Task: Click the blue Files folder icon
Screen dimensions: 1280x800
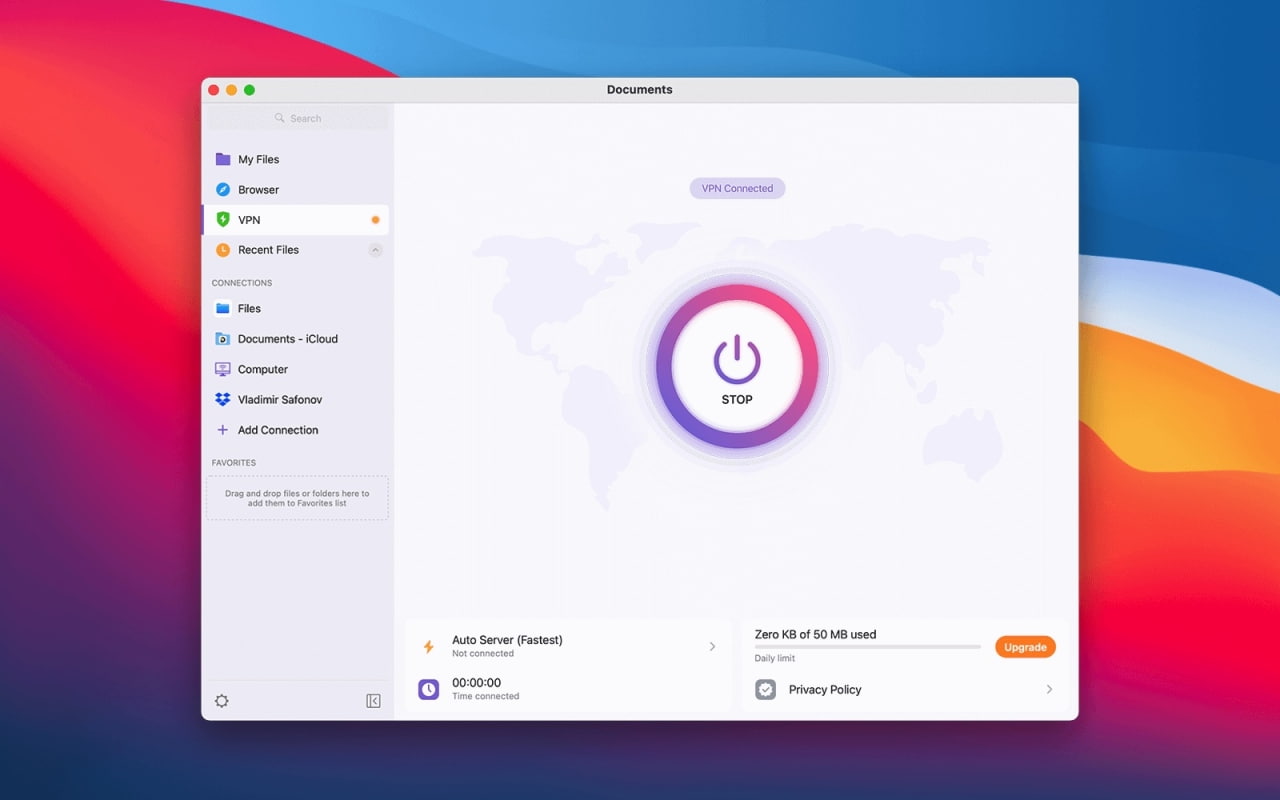Action: pos(223,309)
